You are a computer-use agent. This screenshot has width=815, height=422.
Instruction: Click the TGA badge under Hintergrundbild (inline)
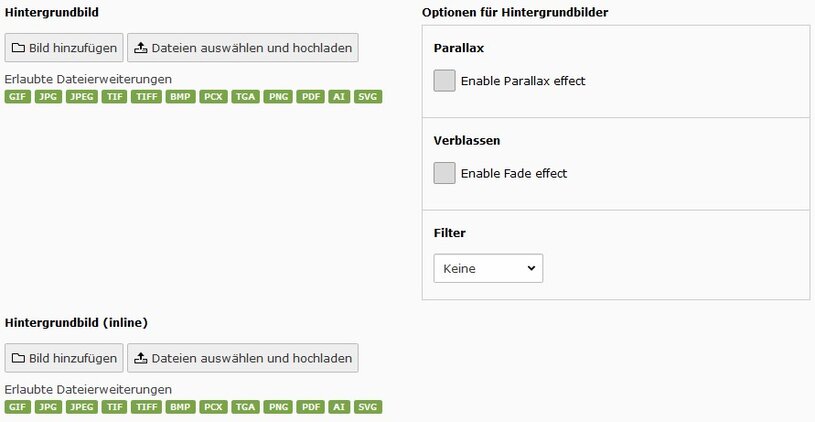coord(245,407)
